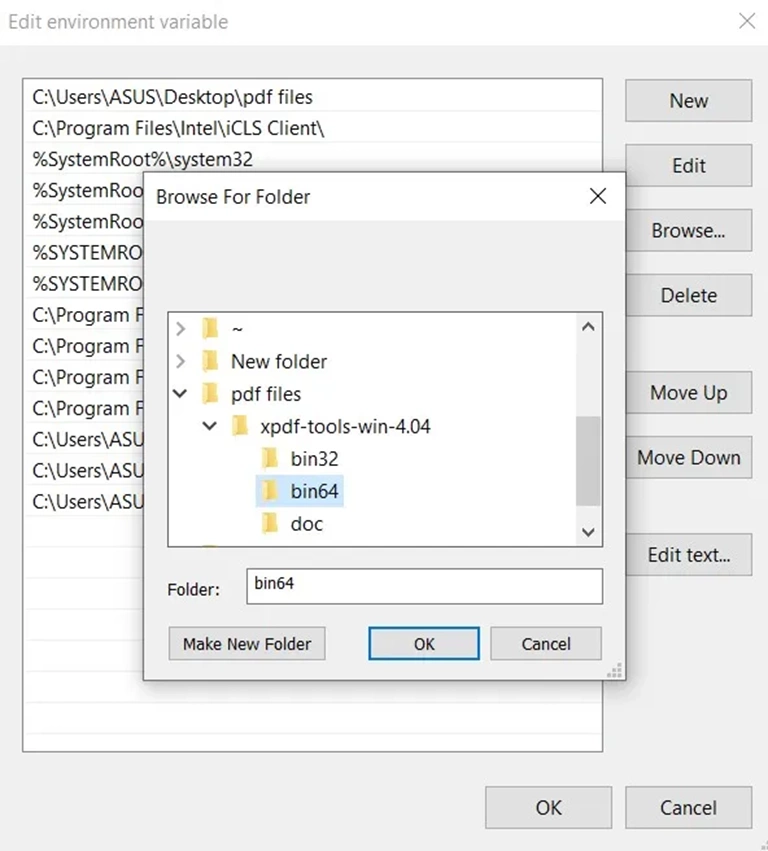Cancel the Browse For Folder dialog

[x=546, y=644]
